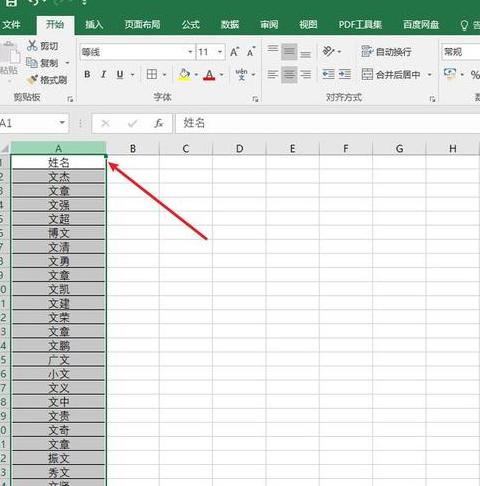Image resolution: width=480 pixels, height=486 pixels.
Task: Open underline style dropdown arrow
Action: click(x=133, y=75)
